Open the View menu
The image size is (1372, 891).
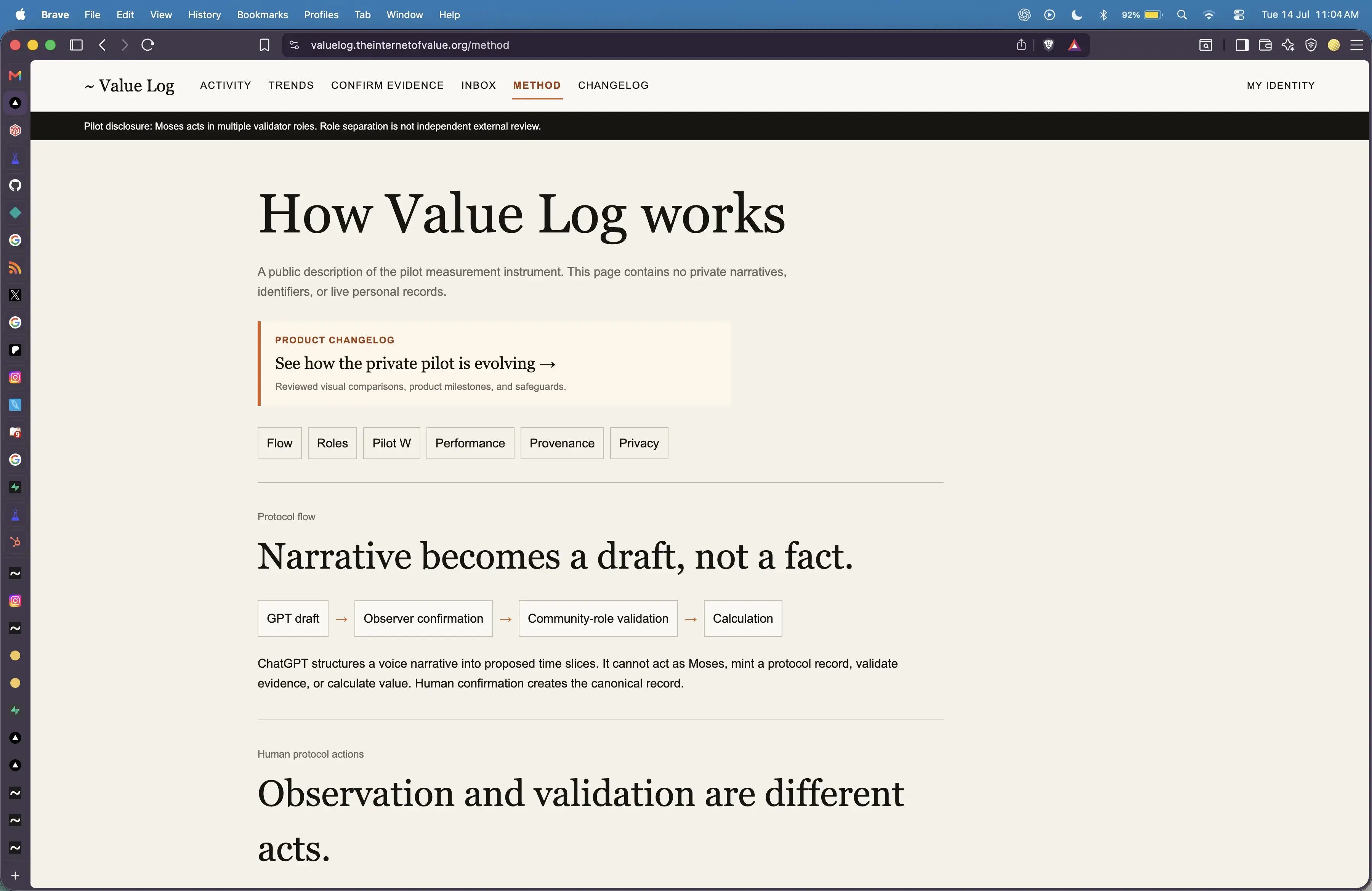click(161, 15)
